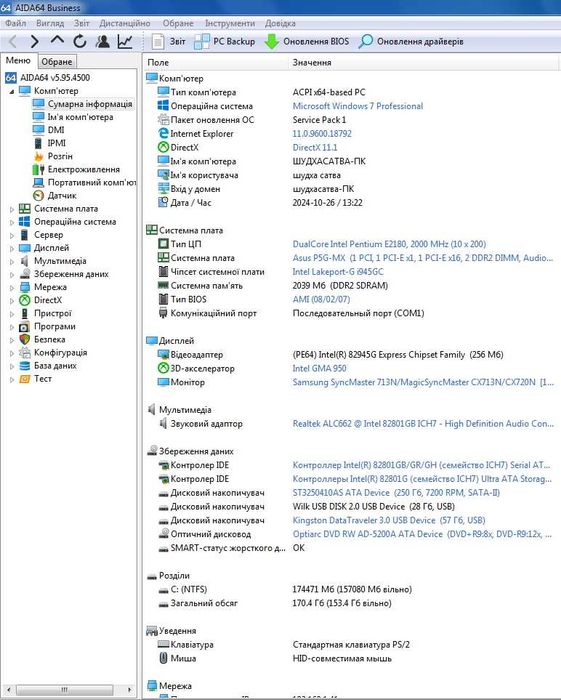Screen dimensions: 561x700
Task: Refresh the page with the Refresh icon
Action: click(x=80, y=42)
